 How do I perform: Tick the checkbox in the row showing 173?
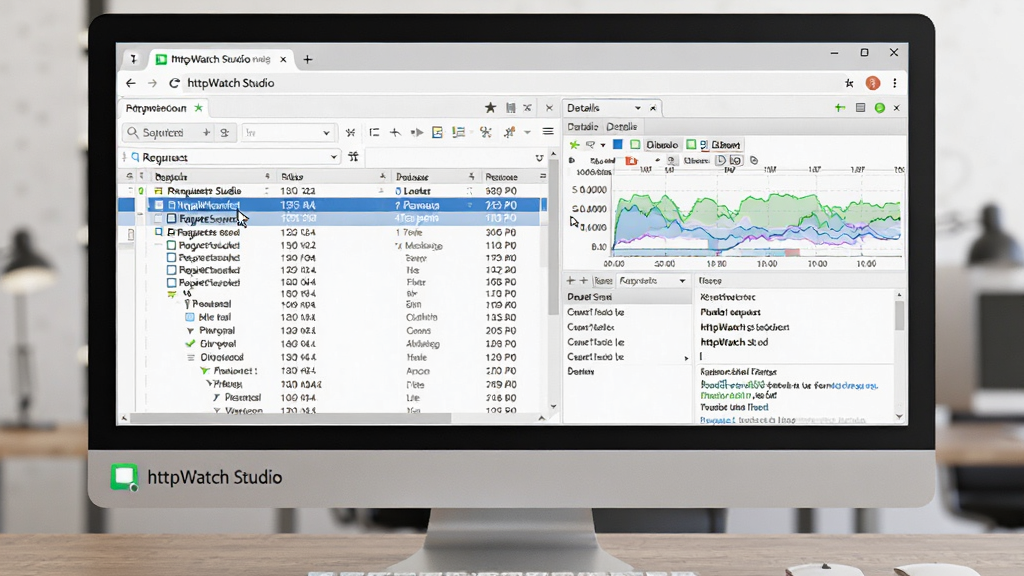[171, 258]
